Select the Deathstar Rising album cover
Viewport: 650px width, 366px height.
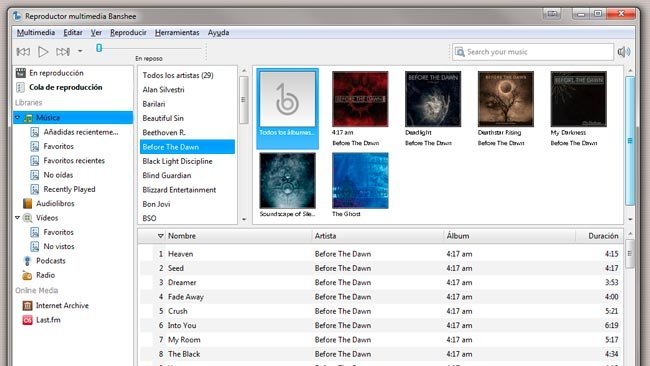(506, 99)
